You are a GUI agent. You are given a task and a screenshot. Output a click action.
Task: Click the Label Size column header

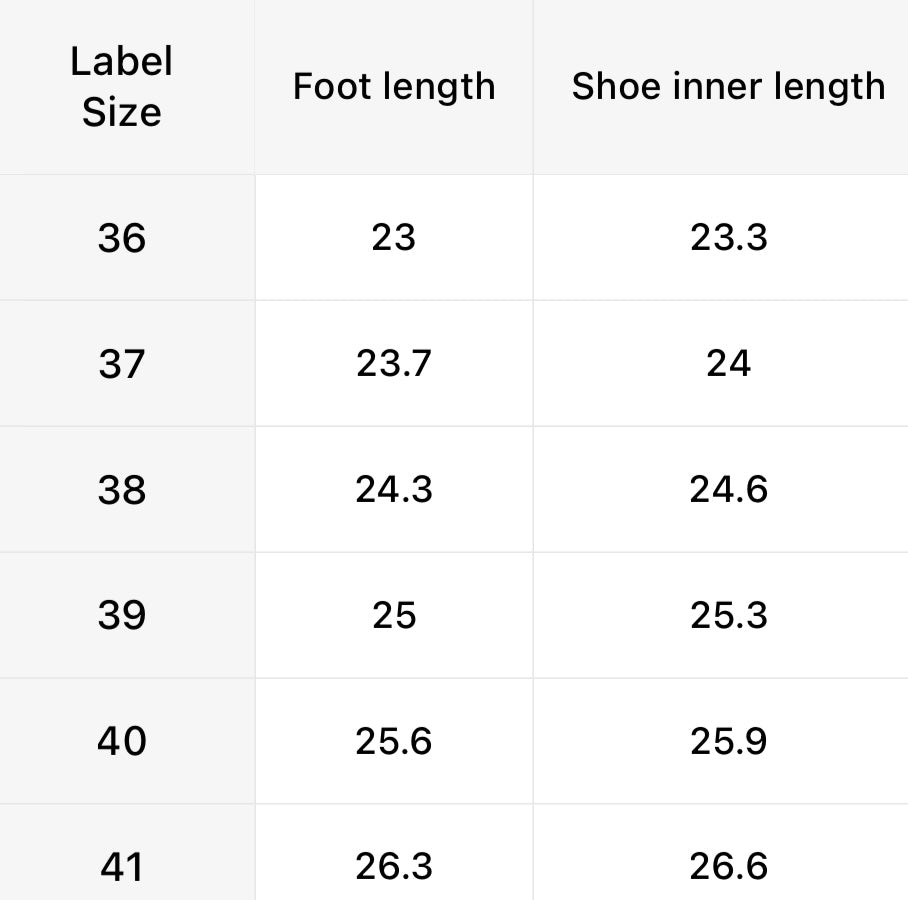122,87
